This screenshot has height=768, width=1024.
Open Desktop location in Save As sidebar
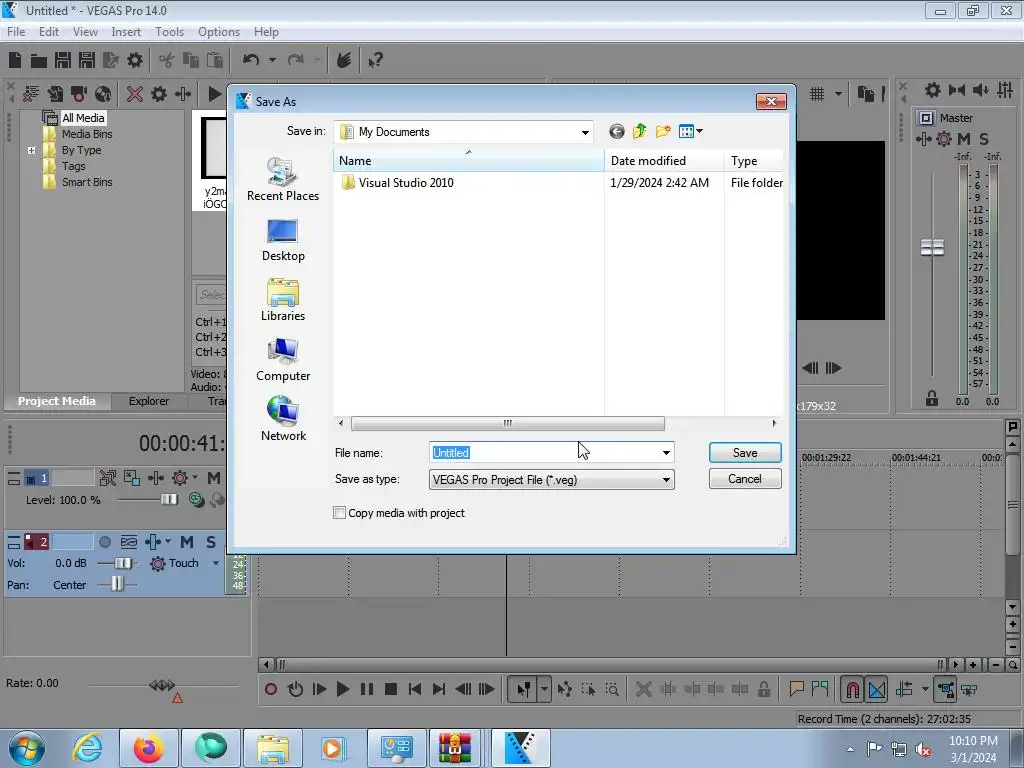tap(283, 240)
